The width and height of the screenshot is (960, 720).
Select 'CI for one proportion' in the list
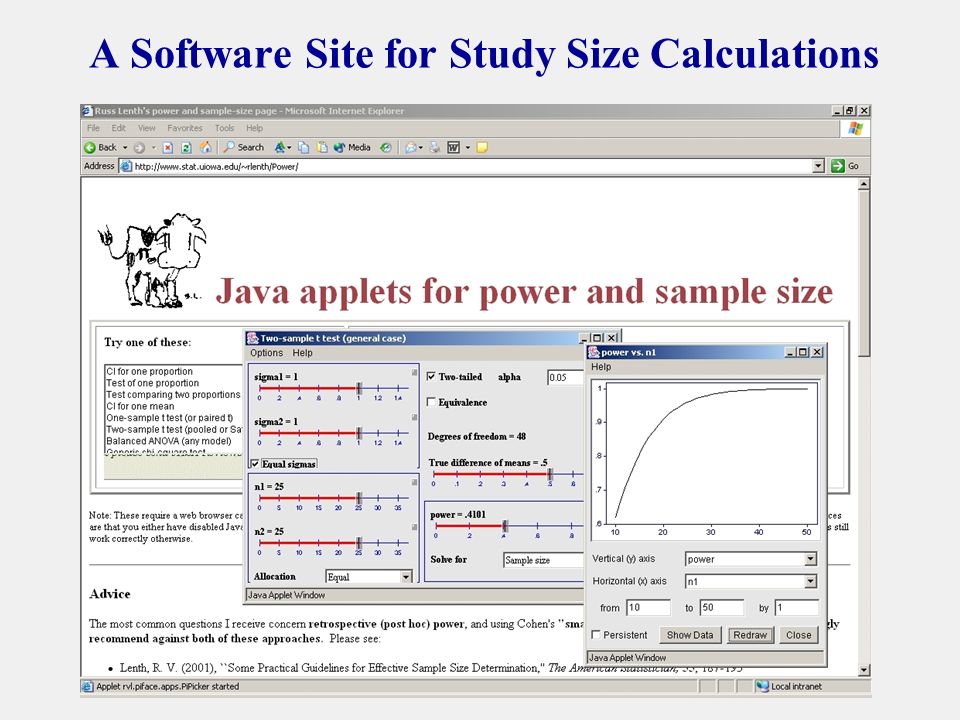click(149, 371)
